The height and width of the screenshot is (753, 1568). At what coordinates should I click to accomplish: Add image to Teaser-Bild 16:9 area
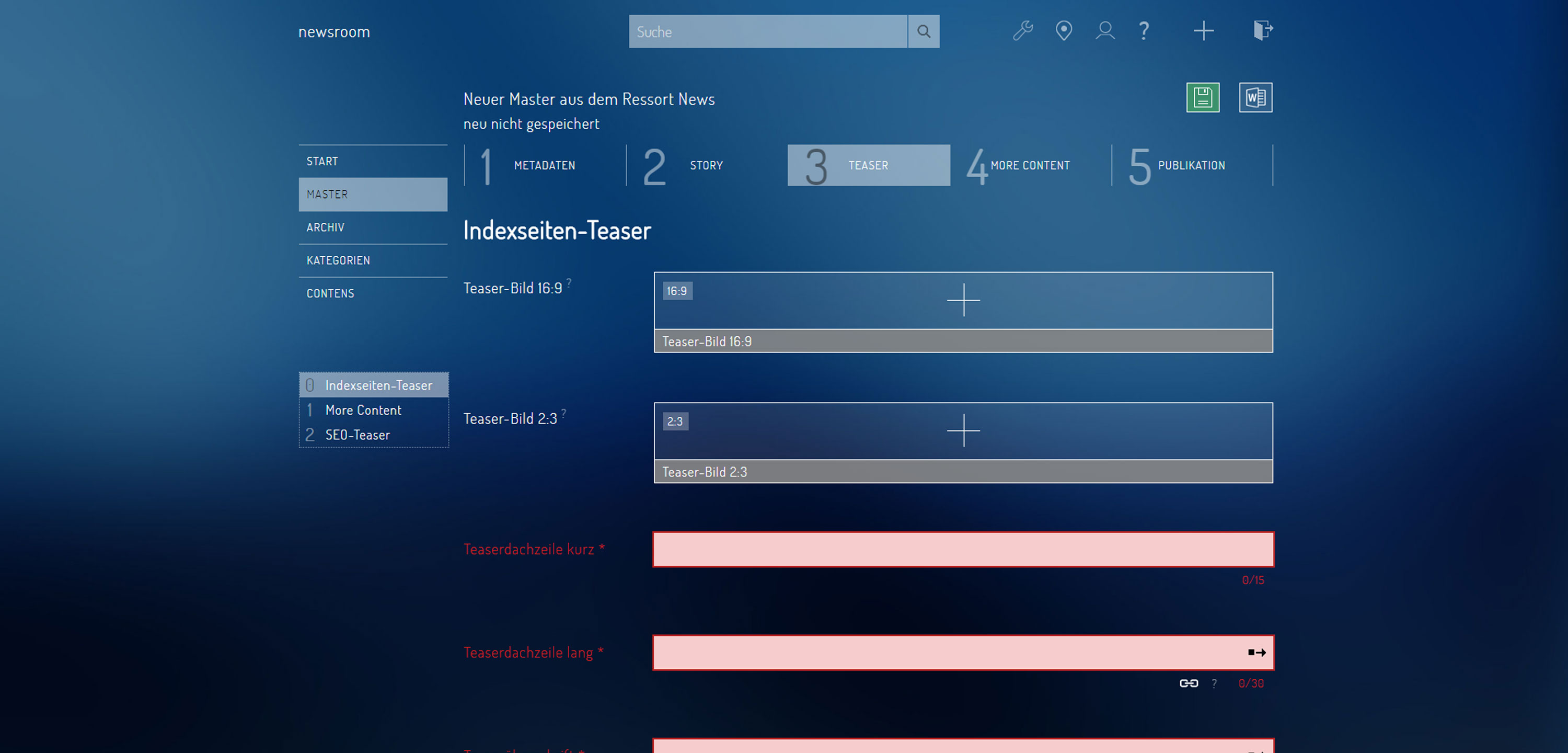pos(963,300)
